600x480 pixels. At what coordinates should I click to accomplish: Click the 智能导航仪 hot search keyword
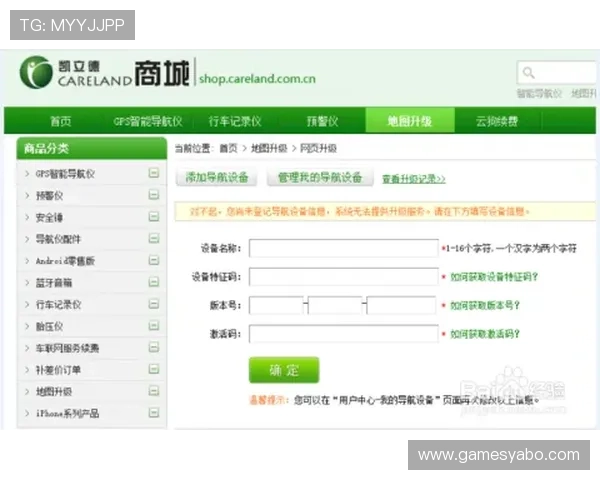coord(540,93)
